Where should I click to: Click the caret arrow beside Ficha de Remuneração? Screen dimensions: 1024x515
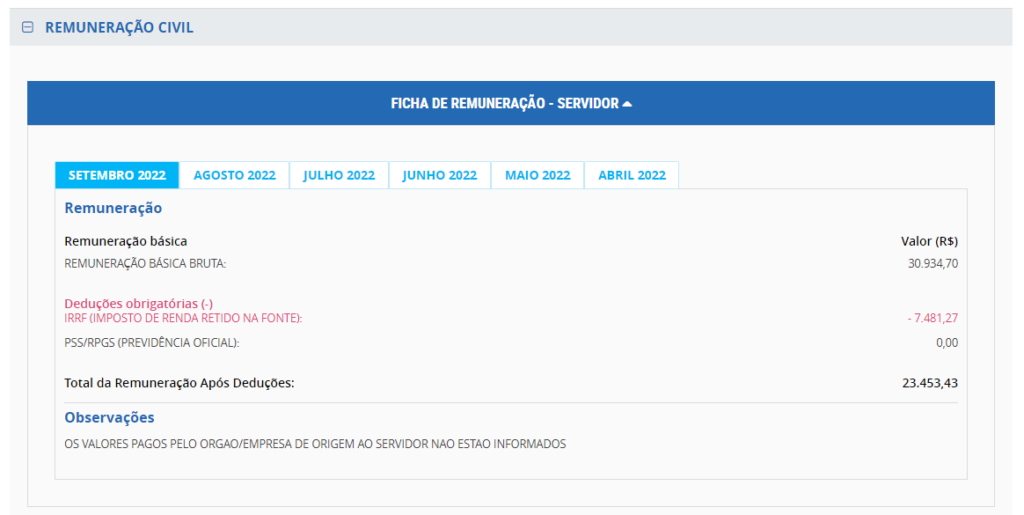pyautogui.click(x=627, y=104)
